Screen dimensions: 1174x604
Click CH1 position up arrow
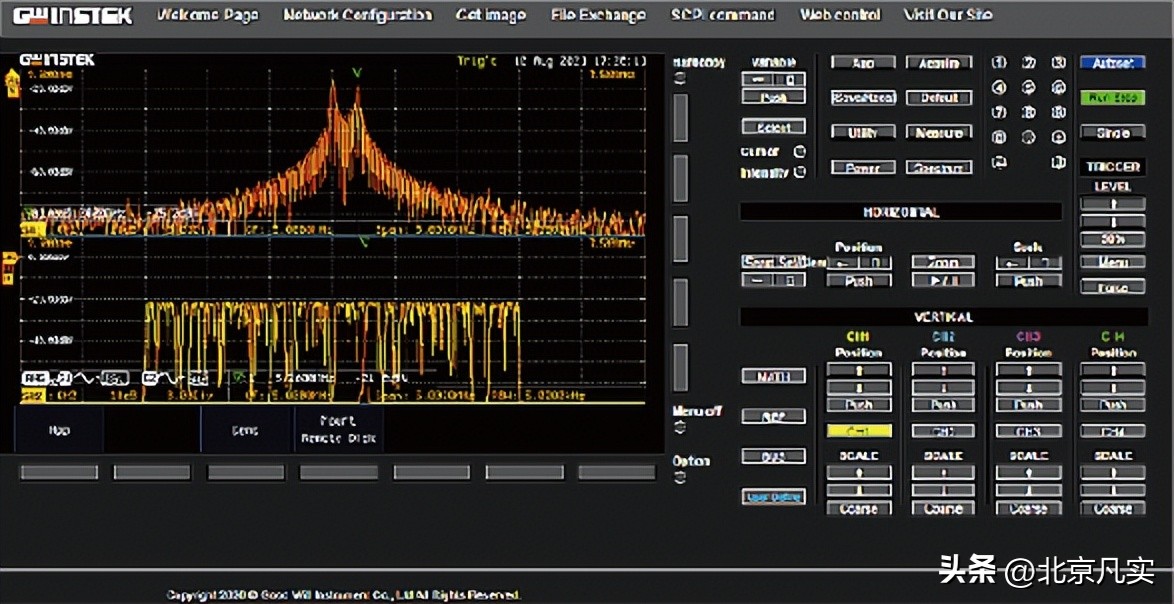pos(858,370)
